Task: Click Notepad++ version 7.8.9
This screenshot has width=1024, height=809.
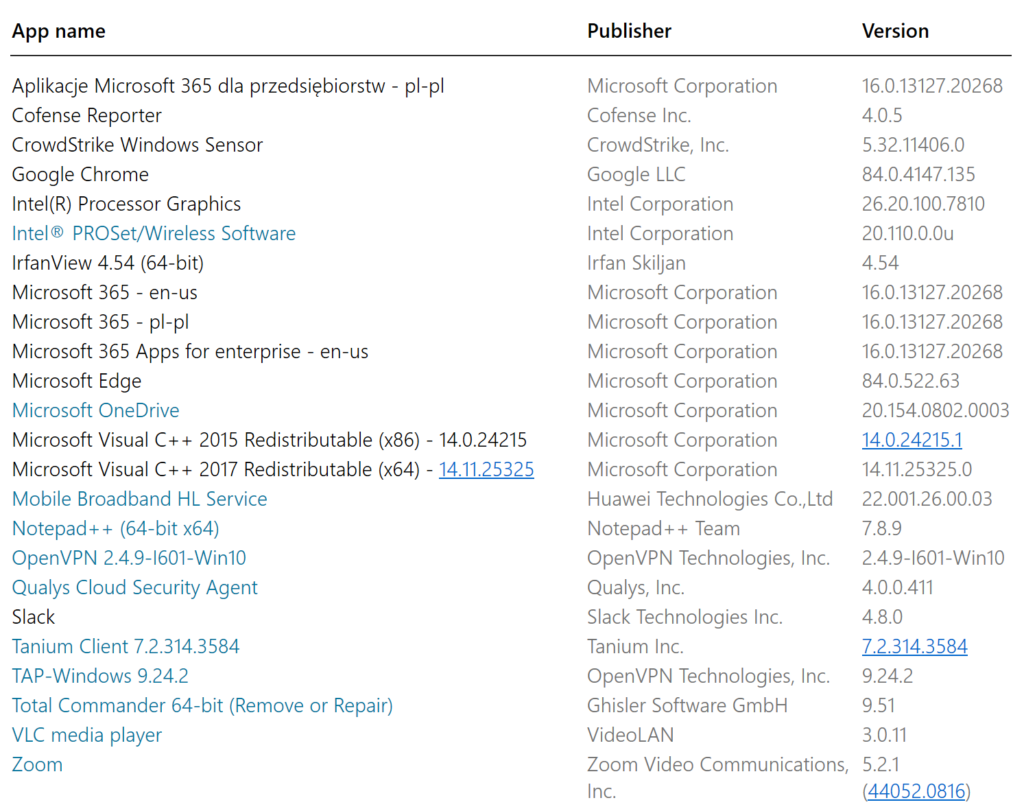Action: 882,528
